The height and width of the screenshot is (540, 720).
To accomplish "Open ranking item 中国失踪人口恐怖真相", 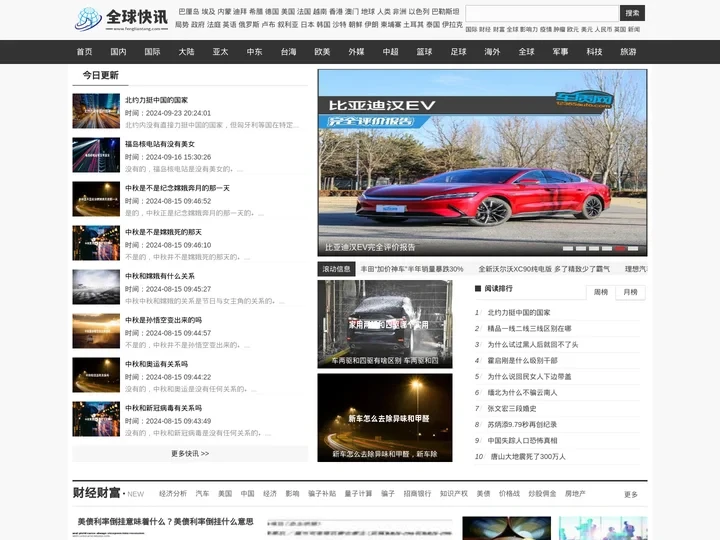I will point(523,441).
